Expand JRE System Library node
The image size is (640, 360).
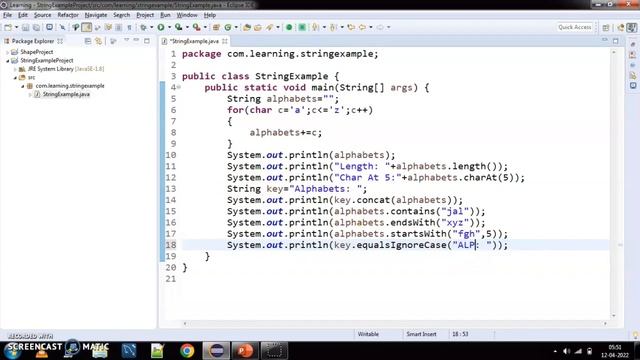point(15,69)
